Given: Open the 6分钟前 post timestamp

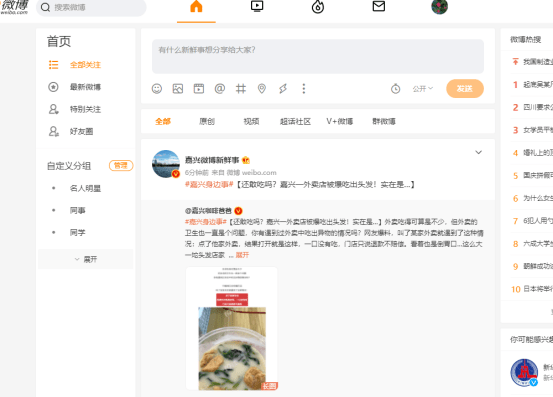Looking at the screenshot, I should tap(196, 173).
